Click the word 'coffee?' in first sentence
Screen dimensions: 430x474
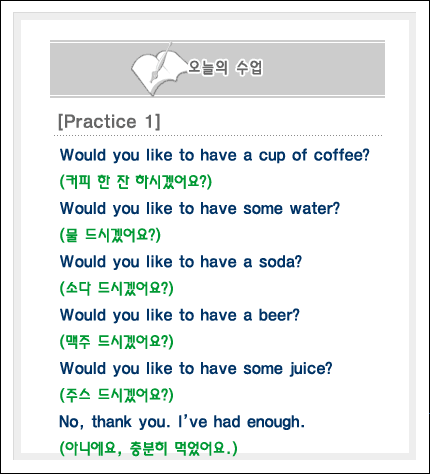[342, 155]
